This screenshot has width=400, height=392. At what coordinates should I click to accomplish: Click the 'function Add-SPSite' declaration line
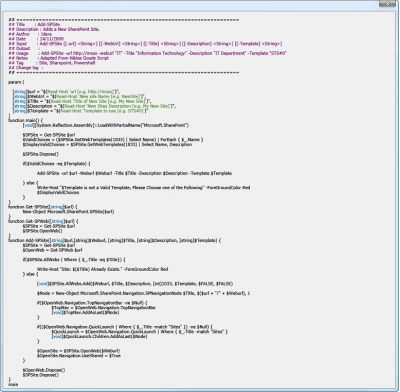(x=115, y=240)
